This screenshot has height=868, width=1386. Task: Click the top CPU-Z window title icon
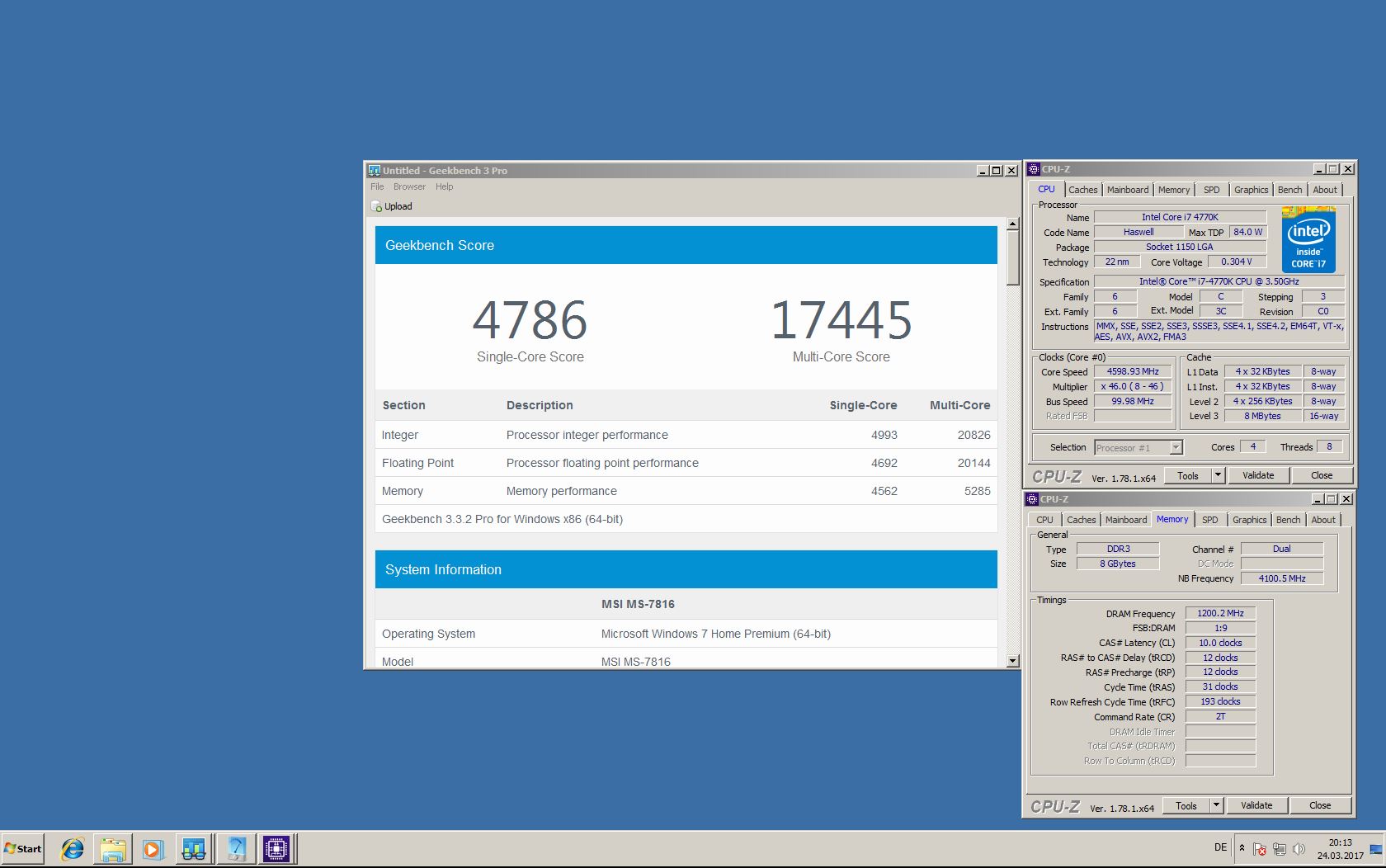pyautogui.click(x=1034, y=169)
